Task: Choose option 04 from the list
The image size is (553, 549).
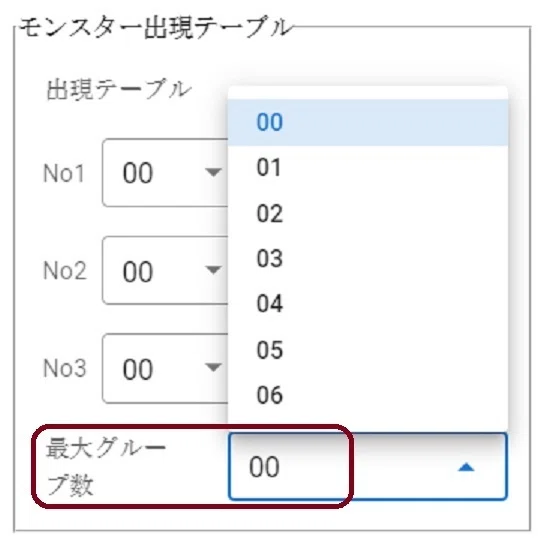Action: 368,304
